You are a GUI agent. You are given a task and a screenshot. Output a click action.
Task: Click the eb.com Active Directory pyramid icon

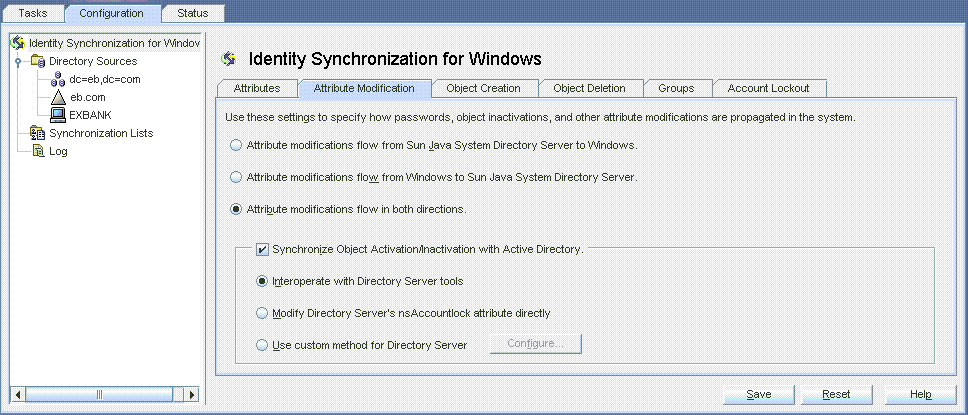(59, 97)
